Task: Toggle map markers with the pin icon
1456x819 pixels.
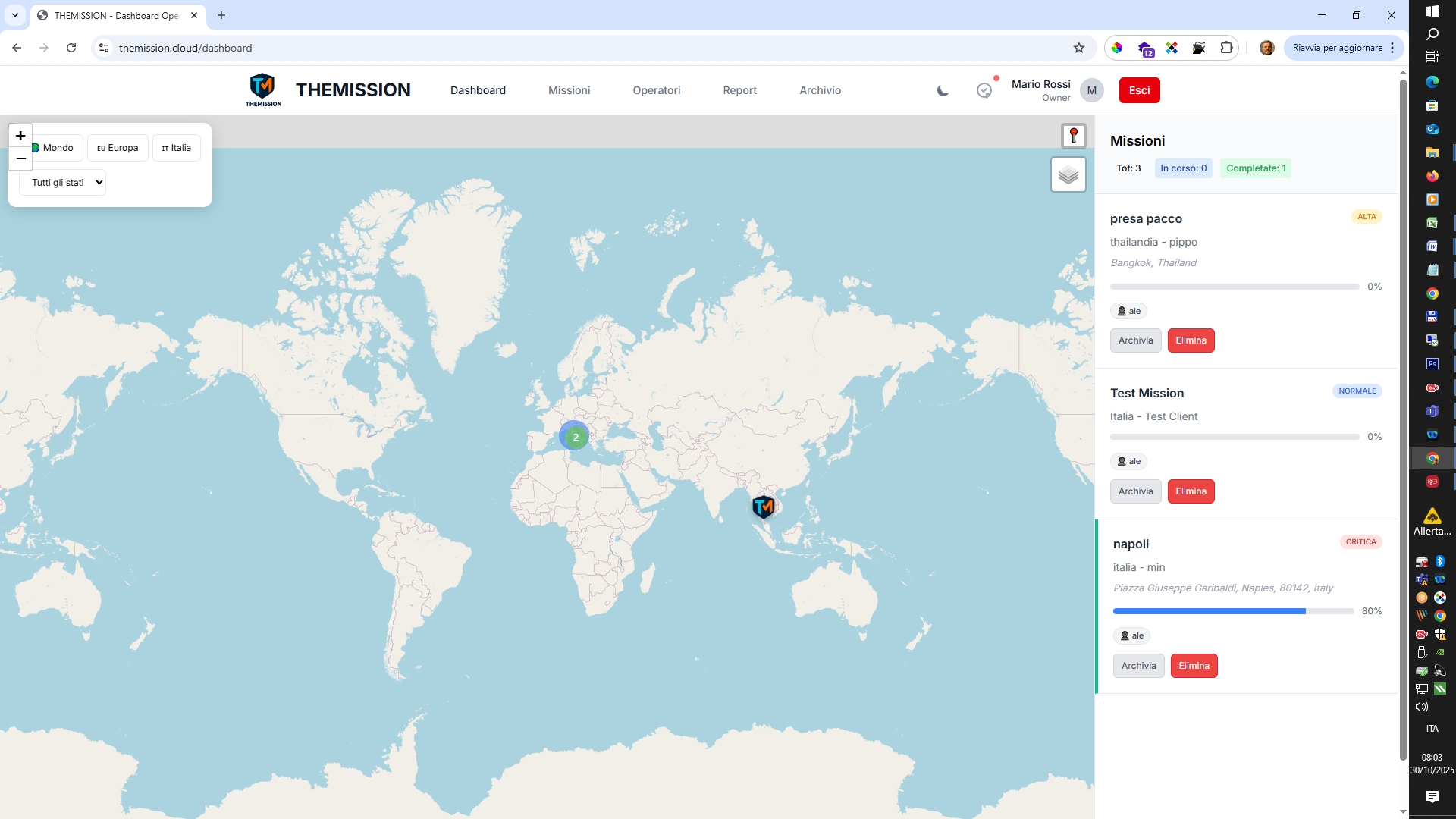Action: point(1073,136)
